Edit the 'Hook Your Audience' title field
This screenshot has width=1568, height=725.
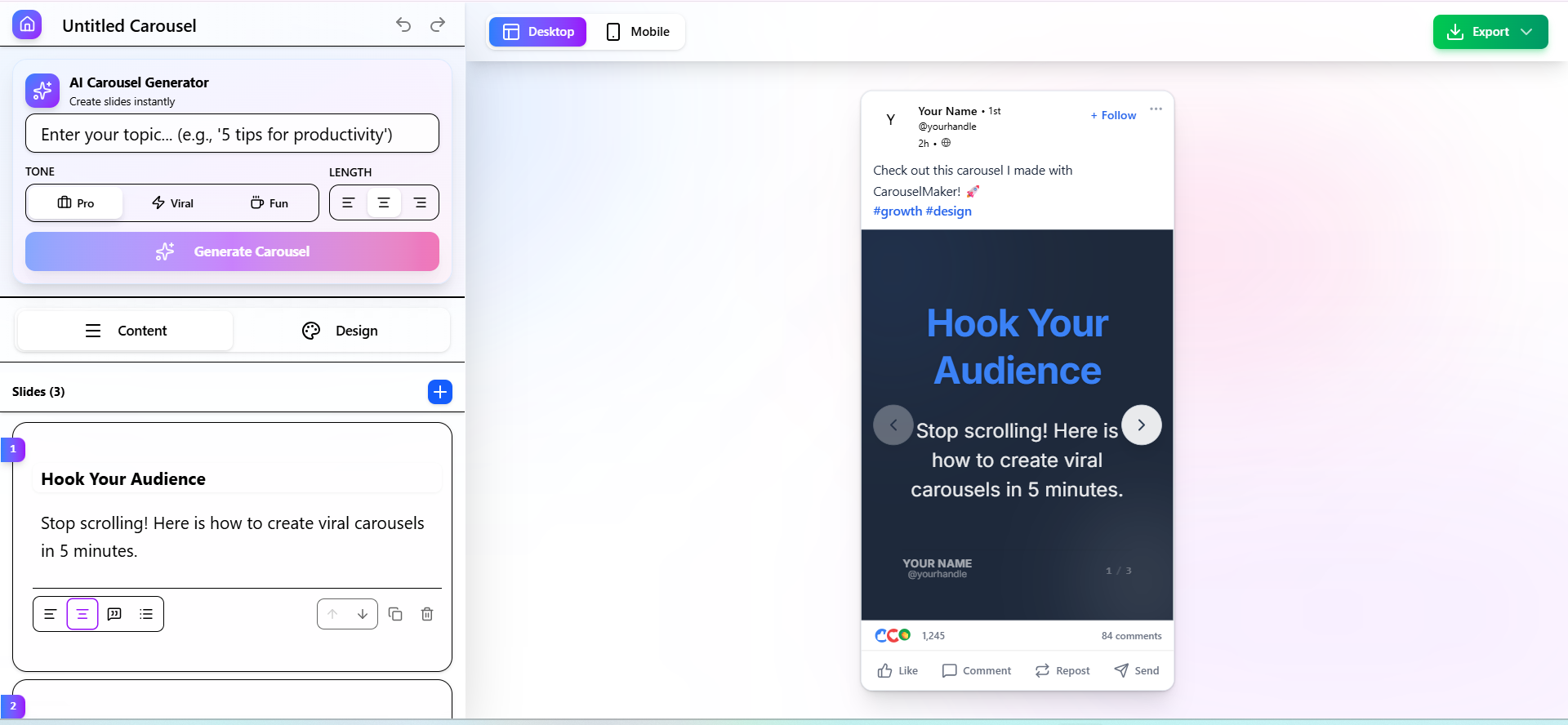tap(237, 479)
